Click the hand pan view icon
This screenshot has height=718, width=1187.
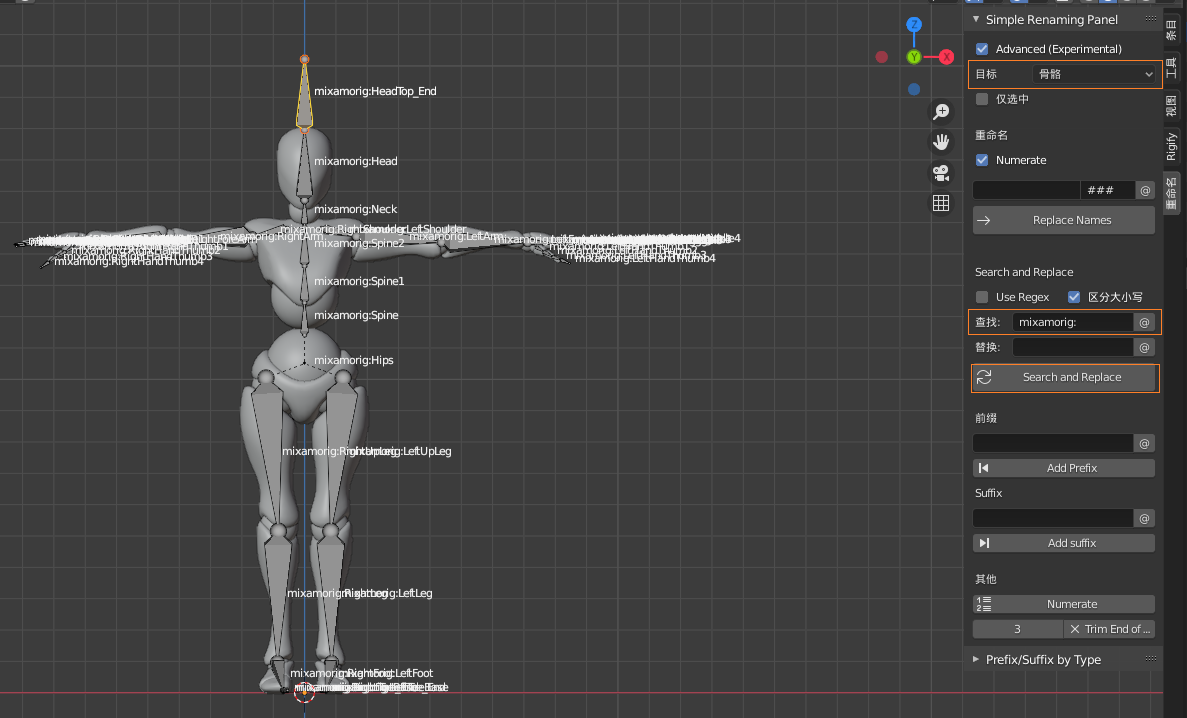click(941, 142)
